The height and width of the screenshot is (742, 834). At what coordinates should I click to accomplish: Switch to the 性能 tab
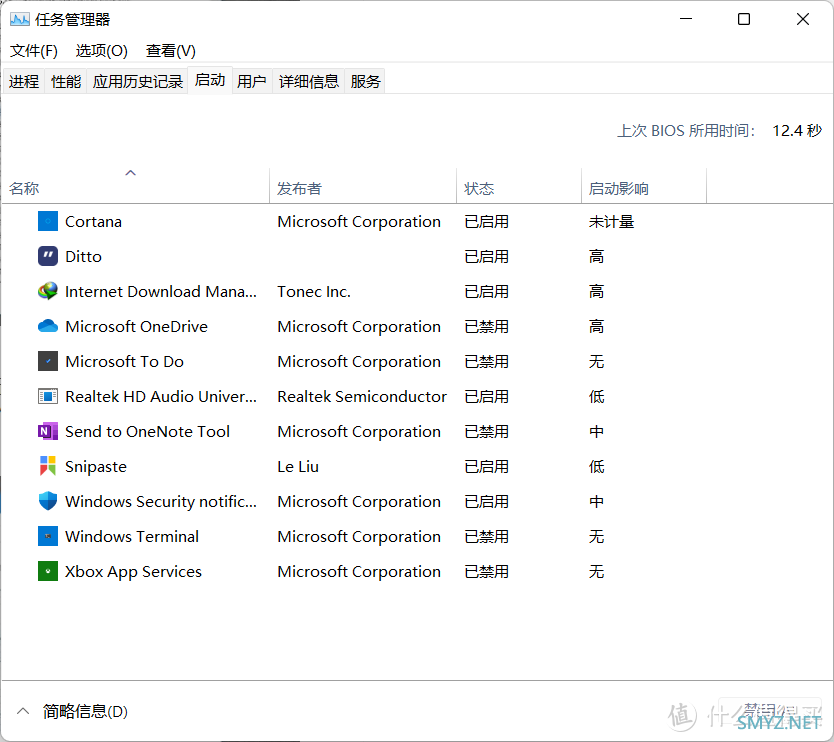click(66, 81)
